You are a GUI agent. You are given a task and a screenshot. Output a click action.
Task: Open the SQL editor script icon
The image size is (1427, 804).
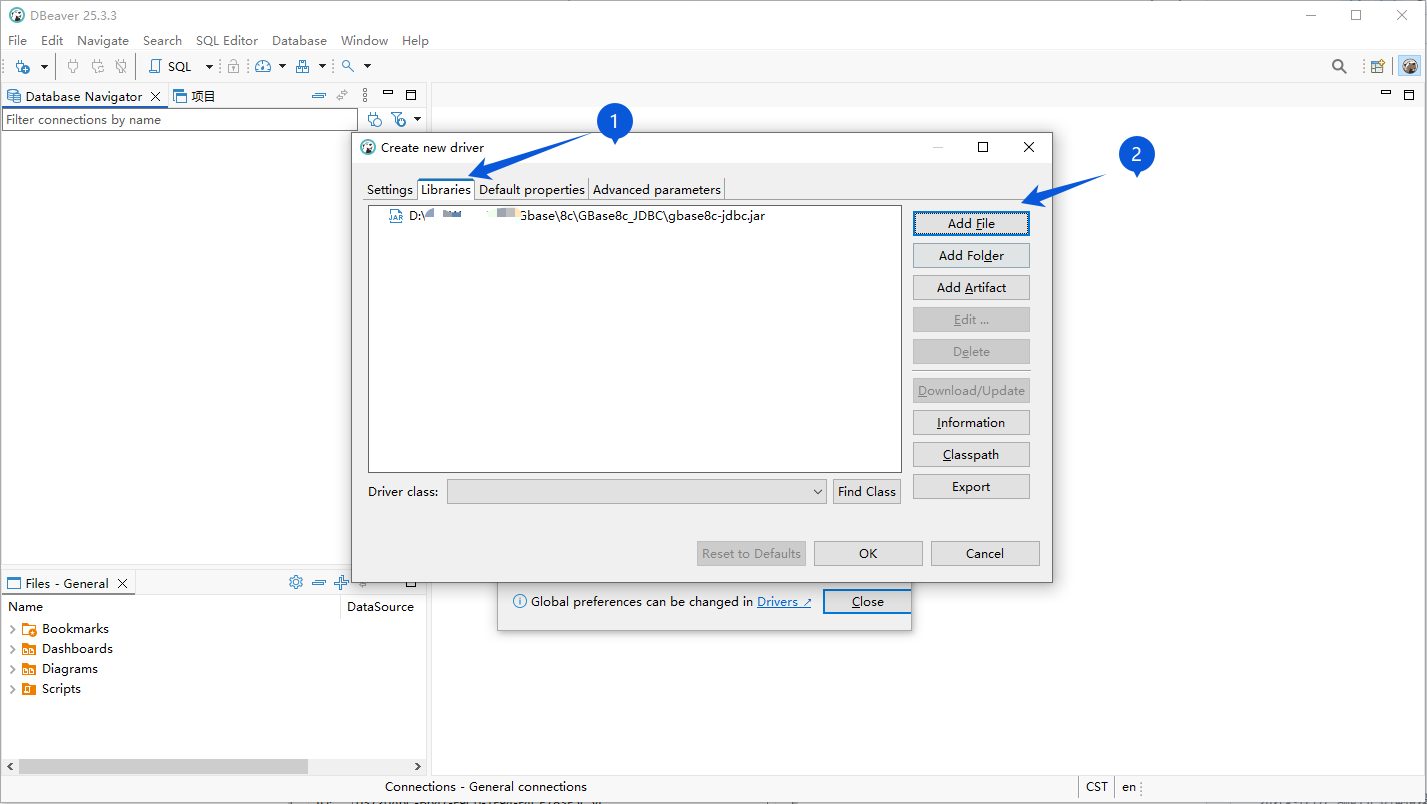(x=155, y=66)
